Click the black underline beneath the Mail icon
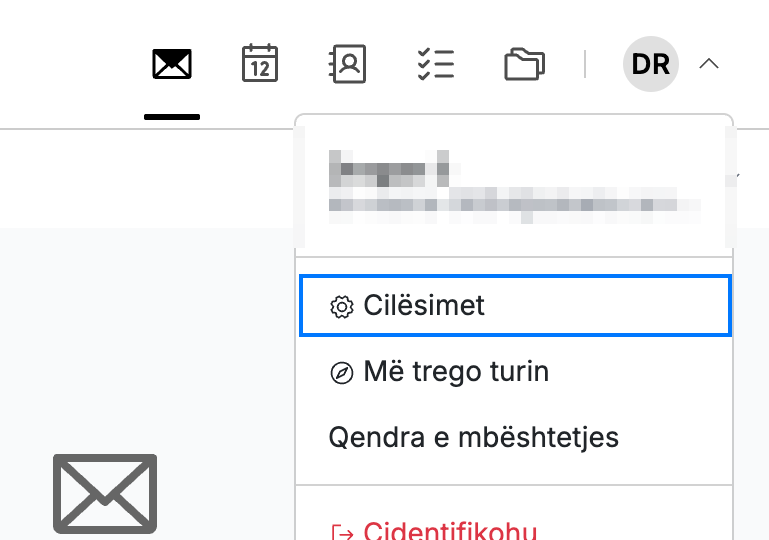Screen dimensions: 769x540 pyautogui.click(x=172, y=117)
